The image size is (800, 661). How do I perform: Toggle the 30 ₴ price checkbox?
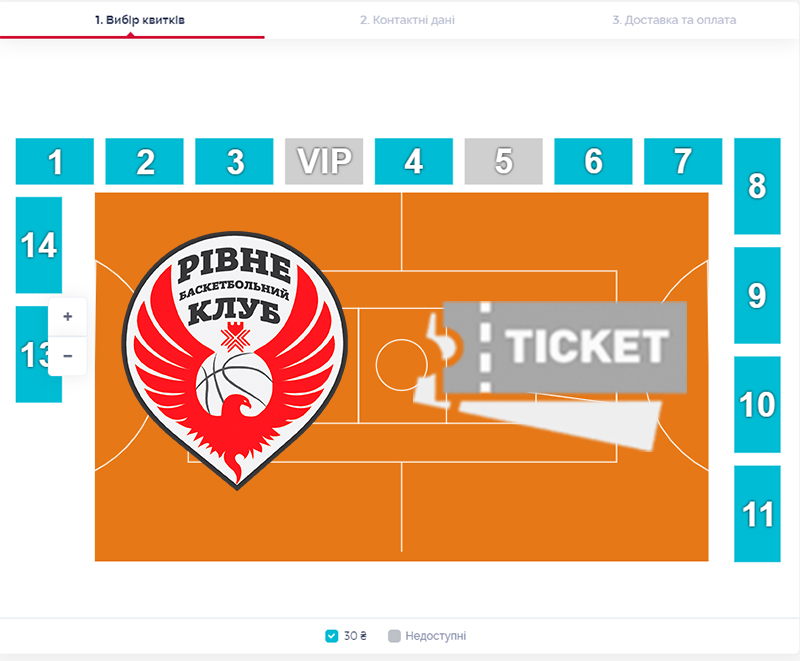pyautogui.click(x=332, y=636)
